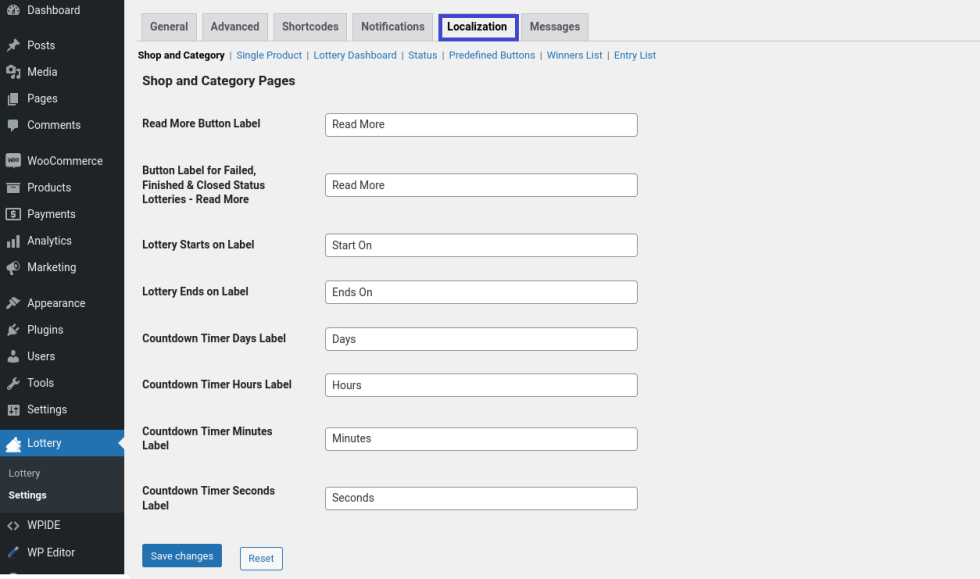
Task: Click the Posts pin icon in sidebar
Action: 13,45
